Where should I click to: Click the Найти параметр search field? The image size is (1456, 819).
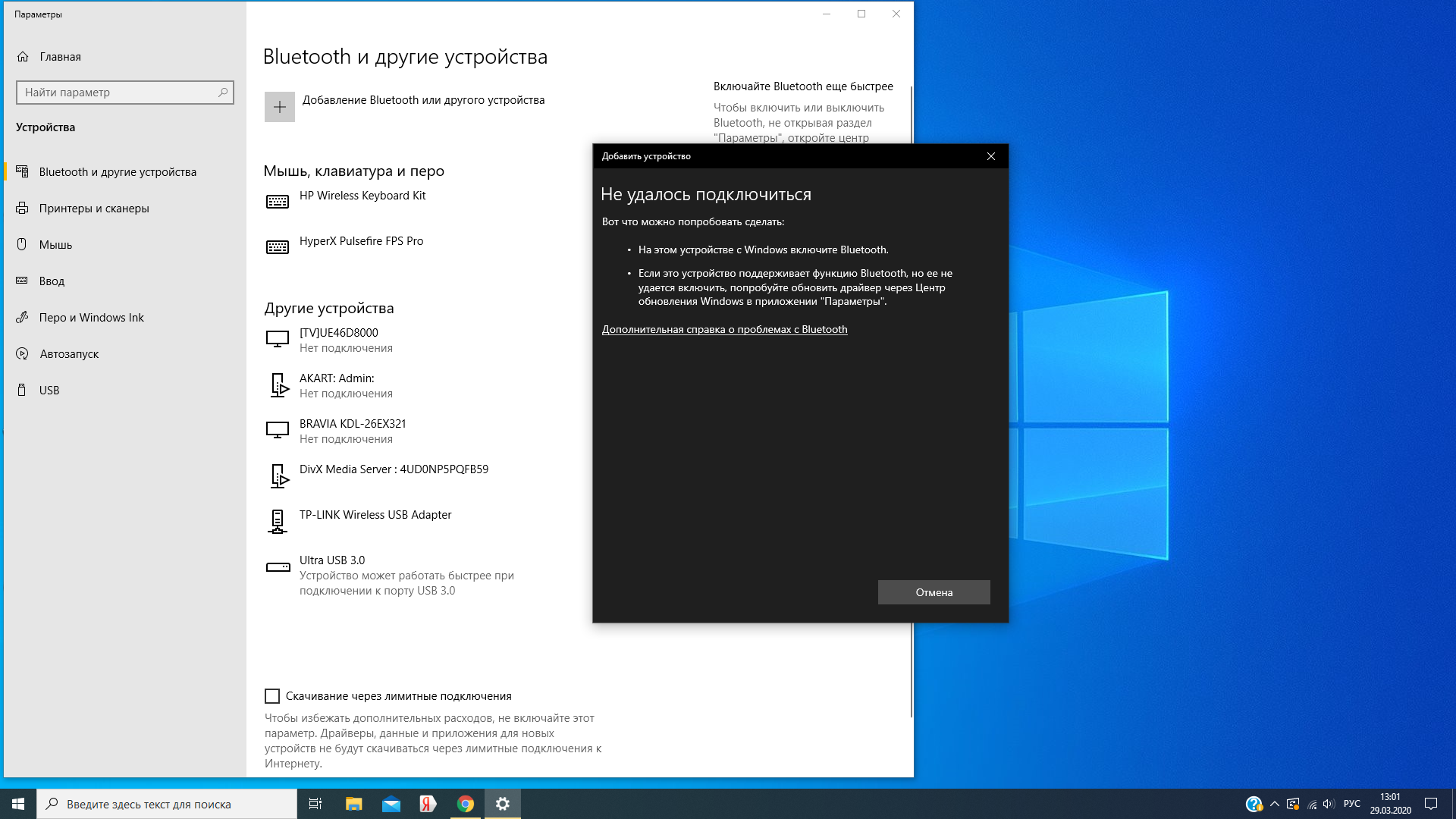[125, 93]
